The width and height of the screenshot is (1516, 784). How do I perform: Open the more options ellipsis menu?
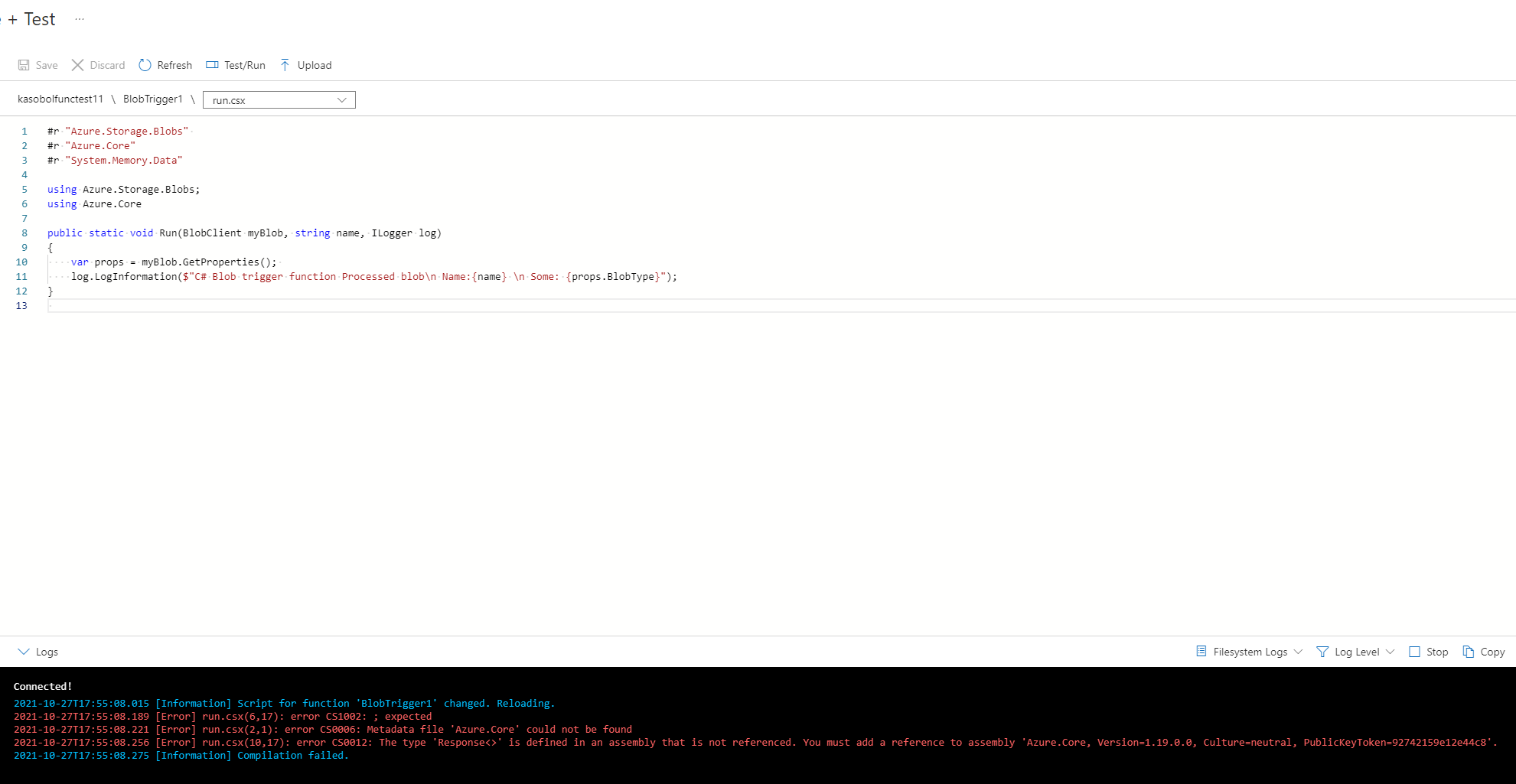[x=80, y=18]
